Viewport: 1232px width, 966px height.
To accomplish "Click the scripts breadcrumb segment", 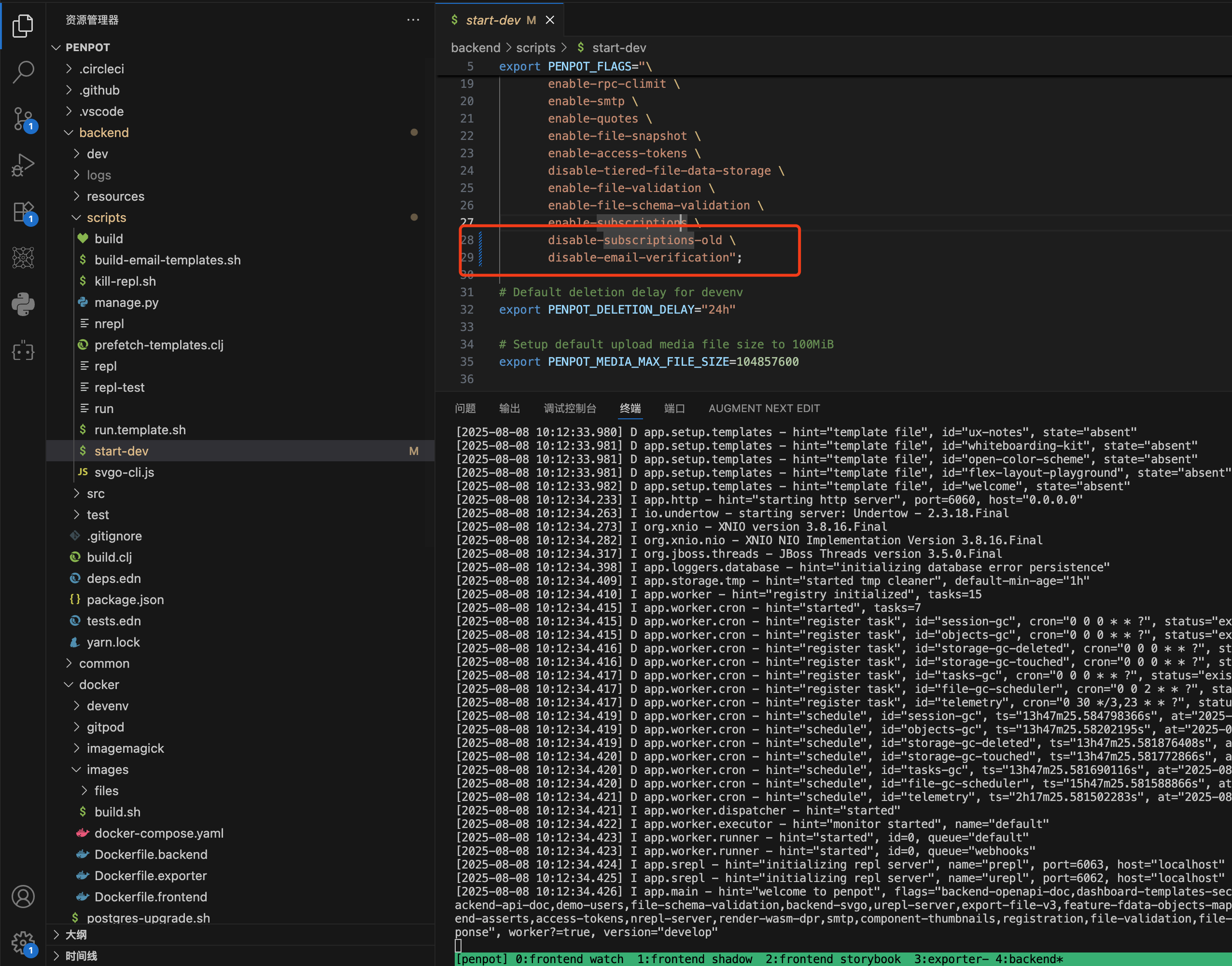I will [535, 47].
